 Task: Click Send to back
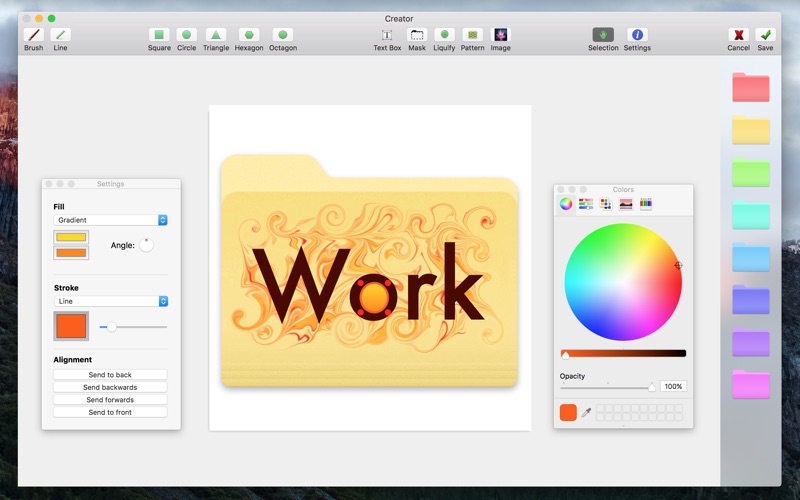[110, 374]
